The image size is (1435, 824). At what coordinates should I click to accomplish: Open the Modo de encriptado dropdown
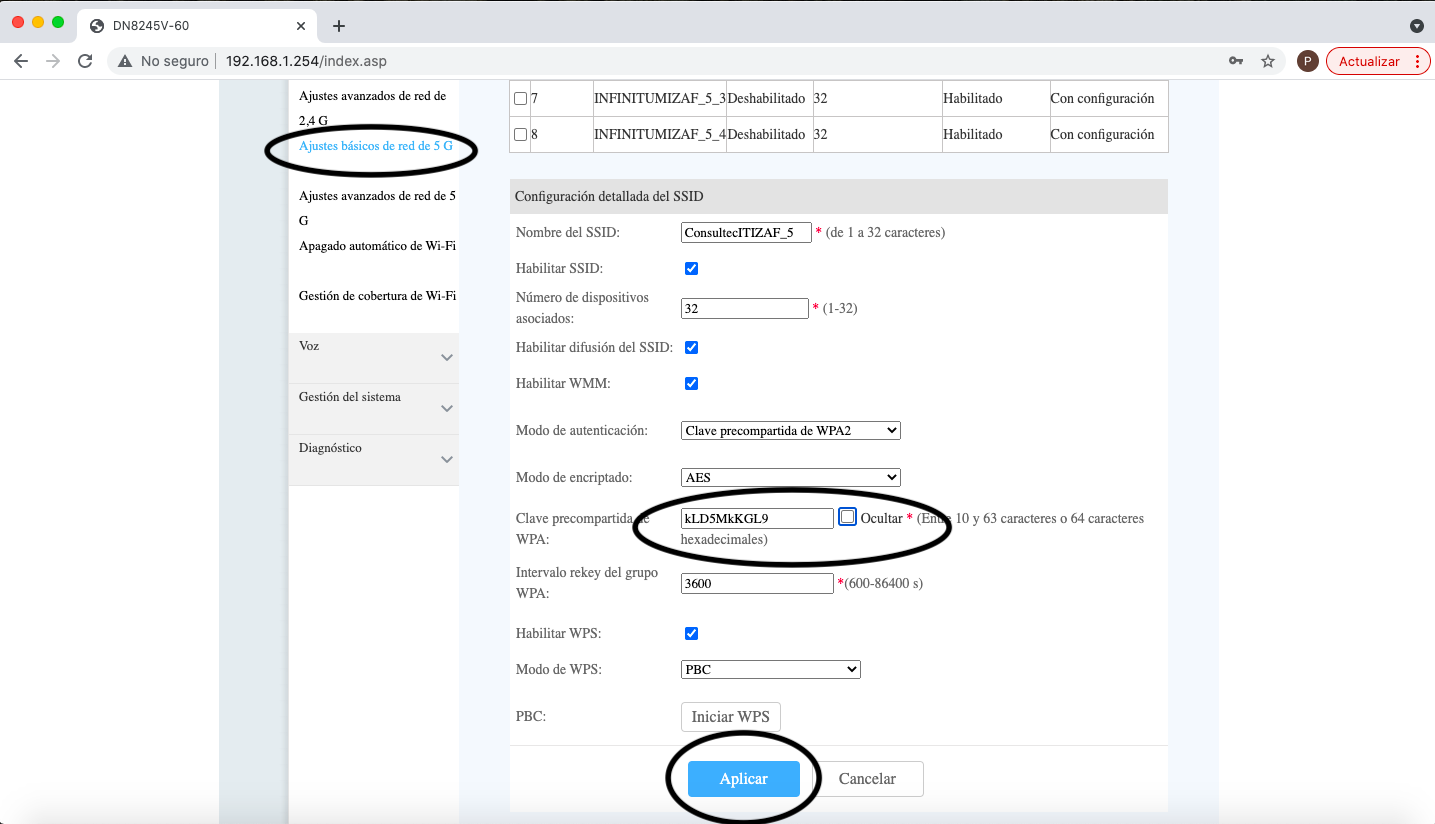coord(790,477)
